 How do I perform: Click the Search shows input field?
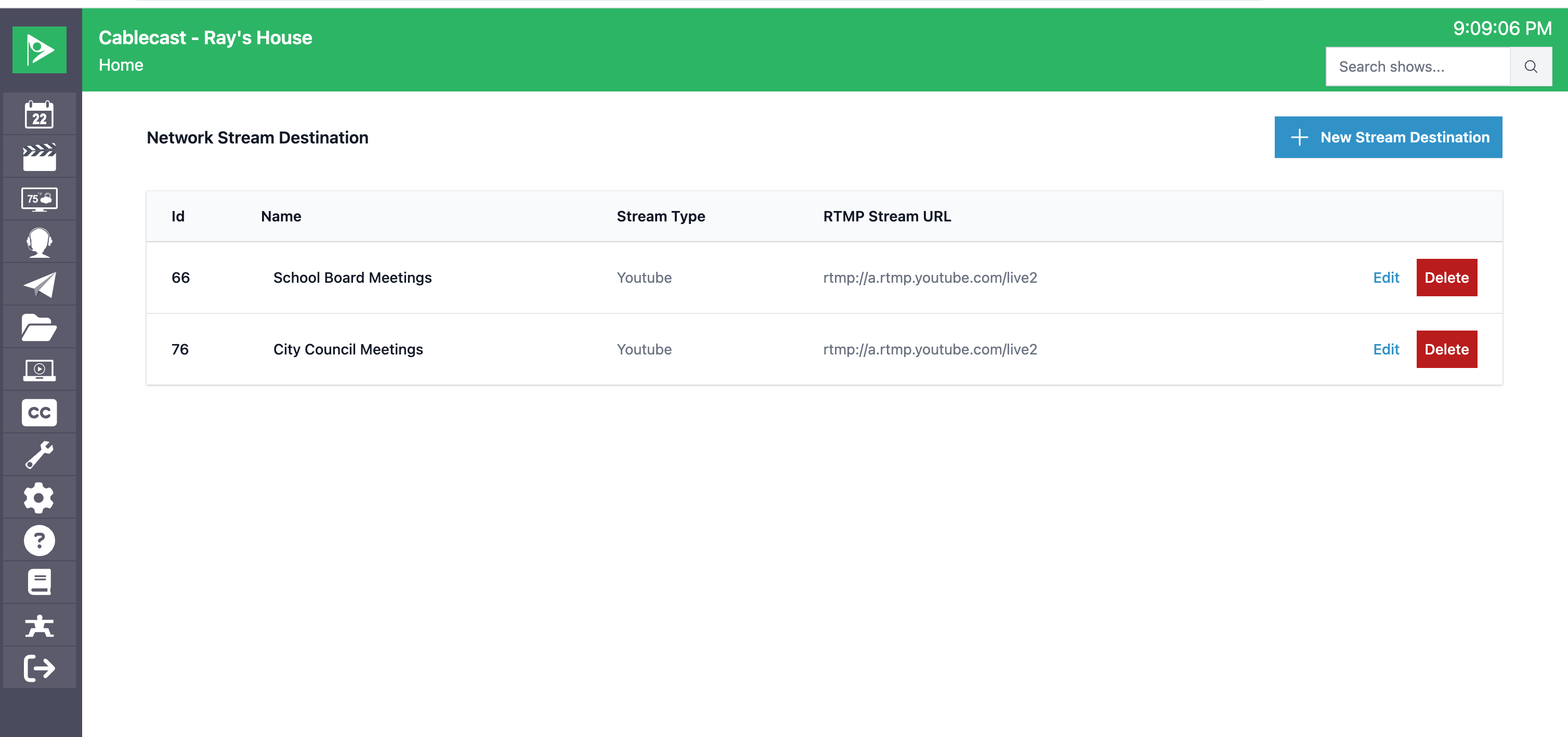(x=1418, y=67)
